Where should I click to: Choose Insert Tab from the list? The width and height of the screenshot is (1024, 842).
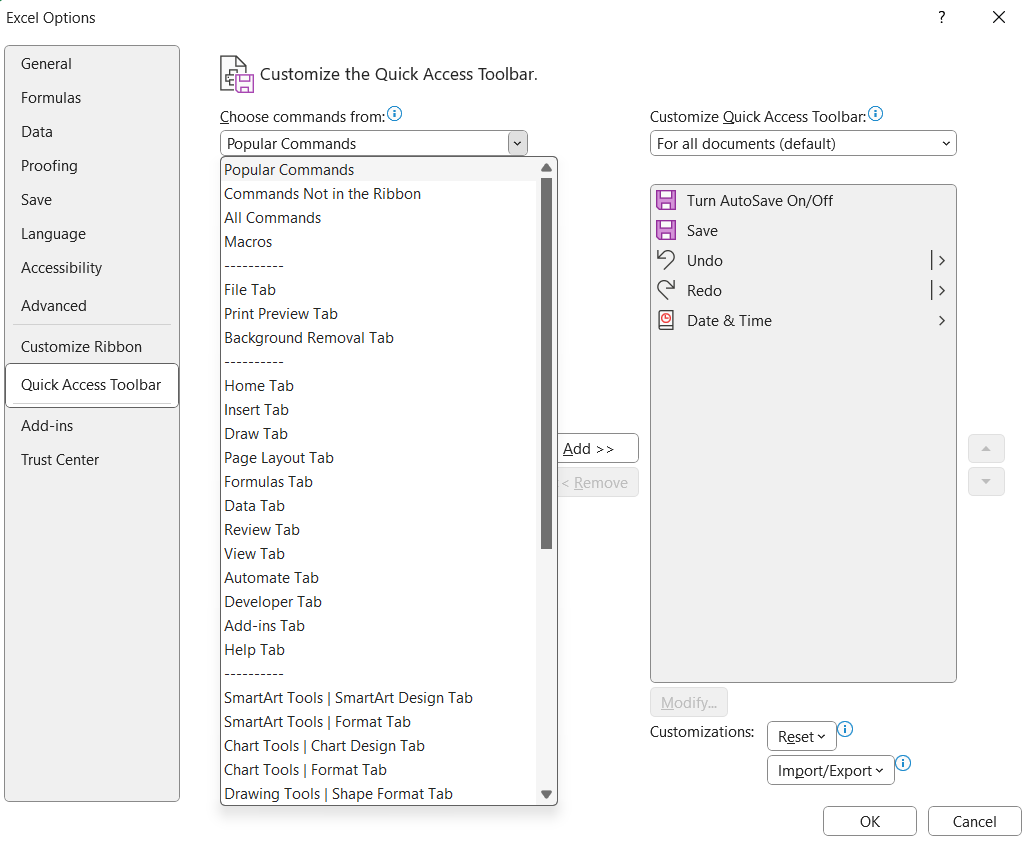click(380, 410)
